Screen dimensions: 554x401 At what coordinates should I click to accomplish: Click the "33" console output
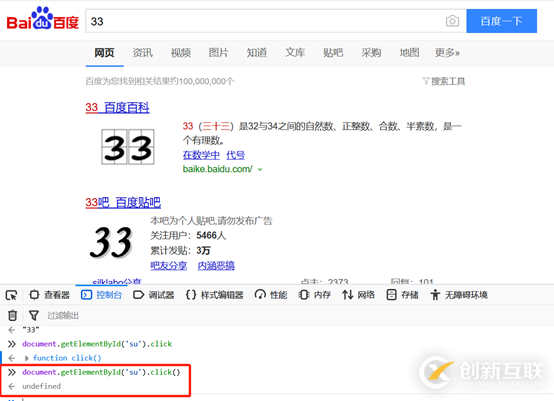coord(31,330)
